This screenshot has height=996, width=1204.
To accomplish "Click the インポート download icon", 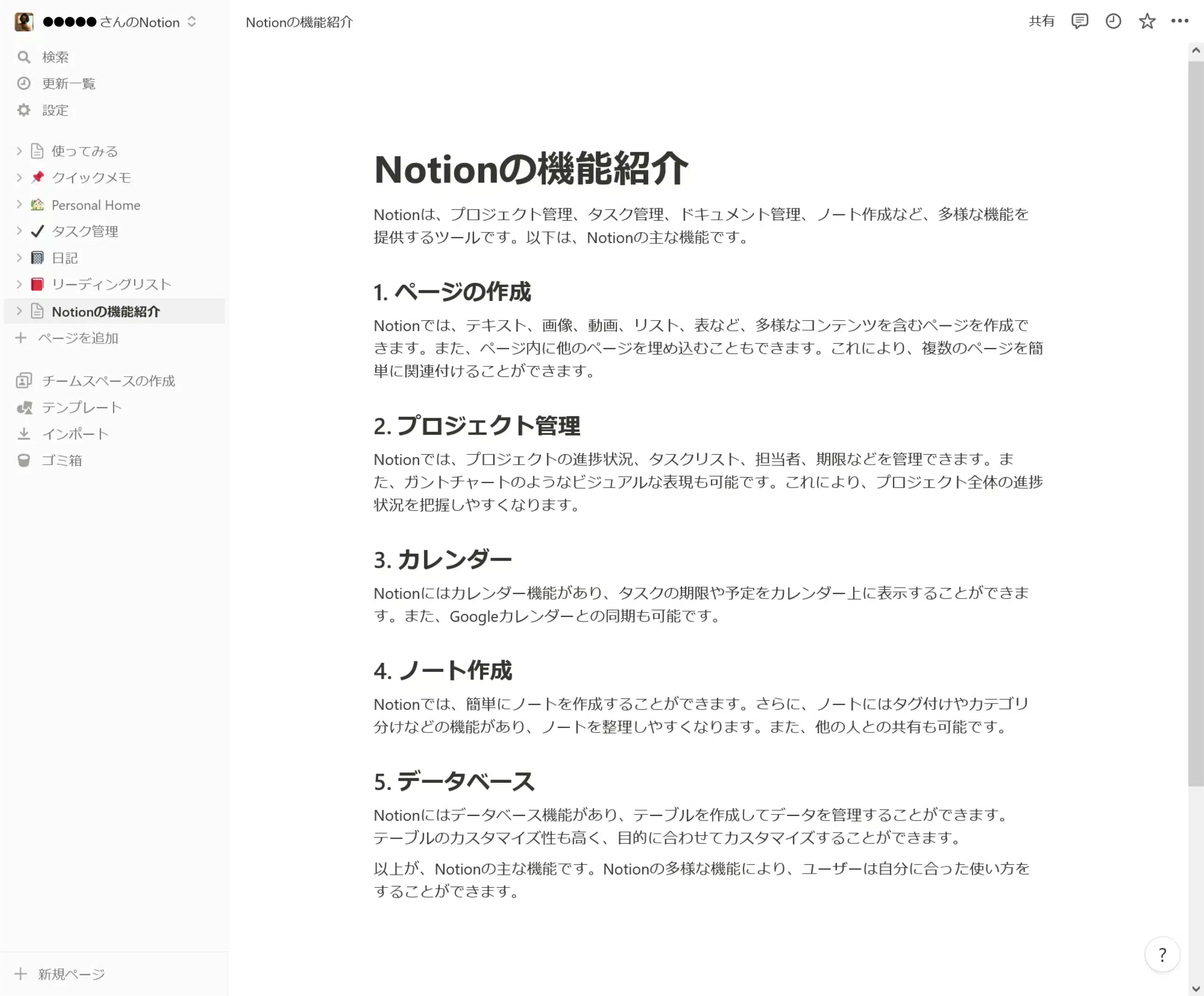I will click(x=24, y=433).
